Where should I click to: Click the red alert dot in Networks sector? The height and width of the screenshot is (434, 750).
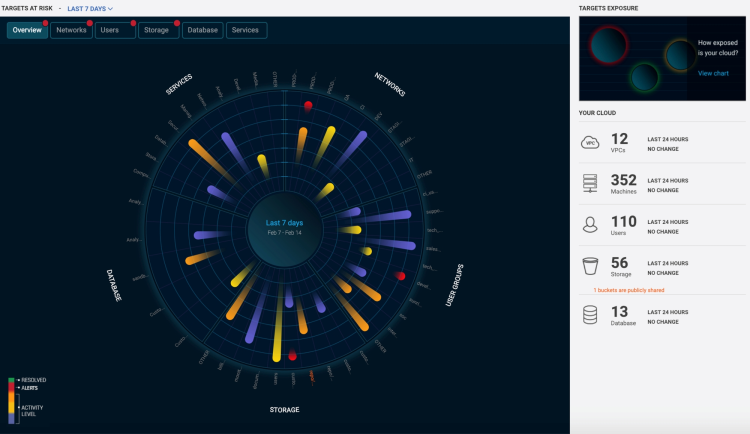coord(308,106)
